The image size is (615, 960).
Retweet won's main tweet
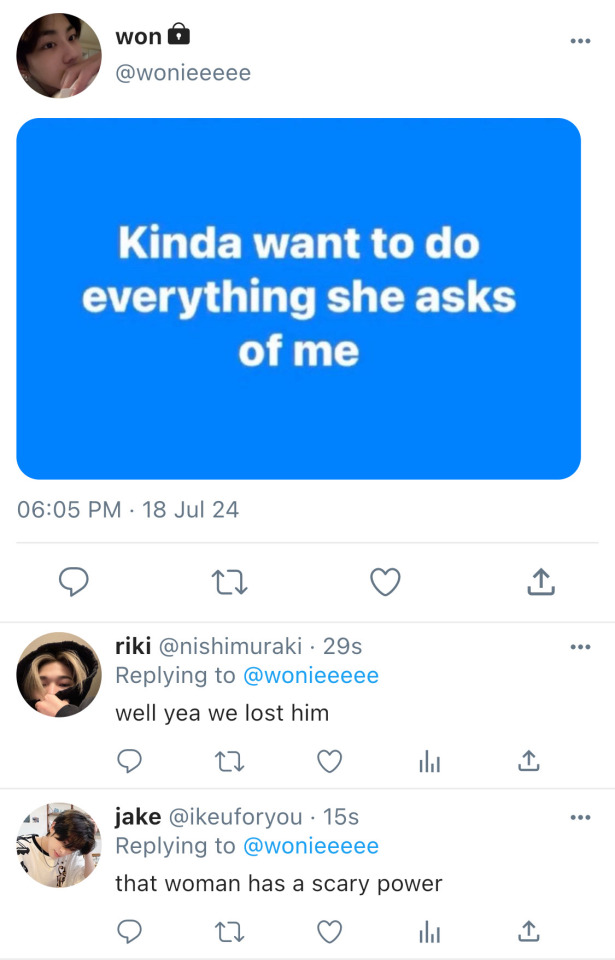(231, 581)
